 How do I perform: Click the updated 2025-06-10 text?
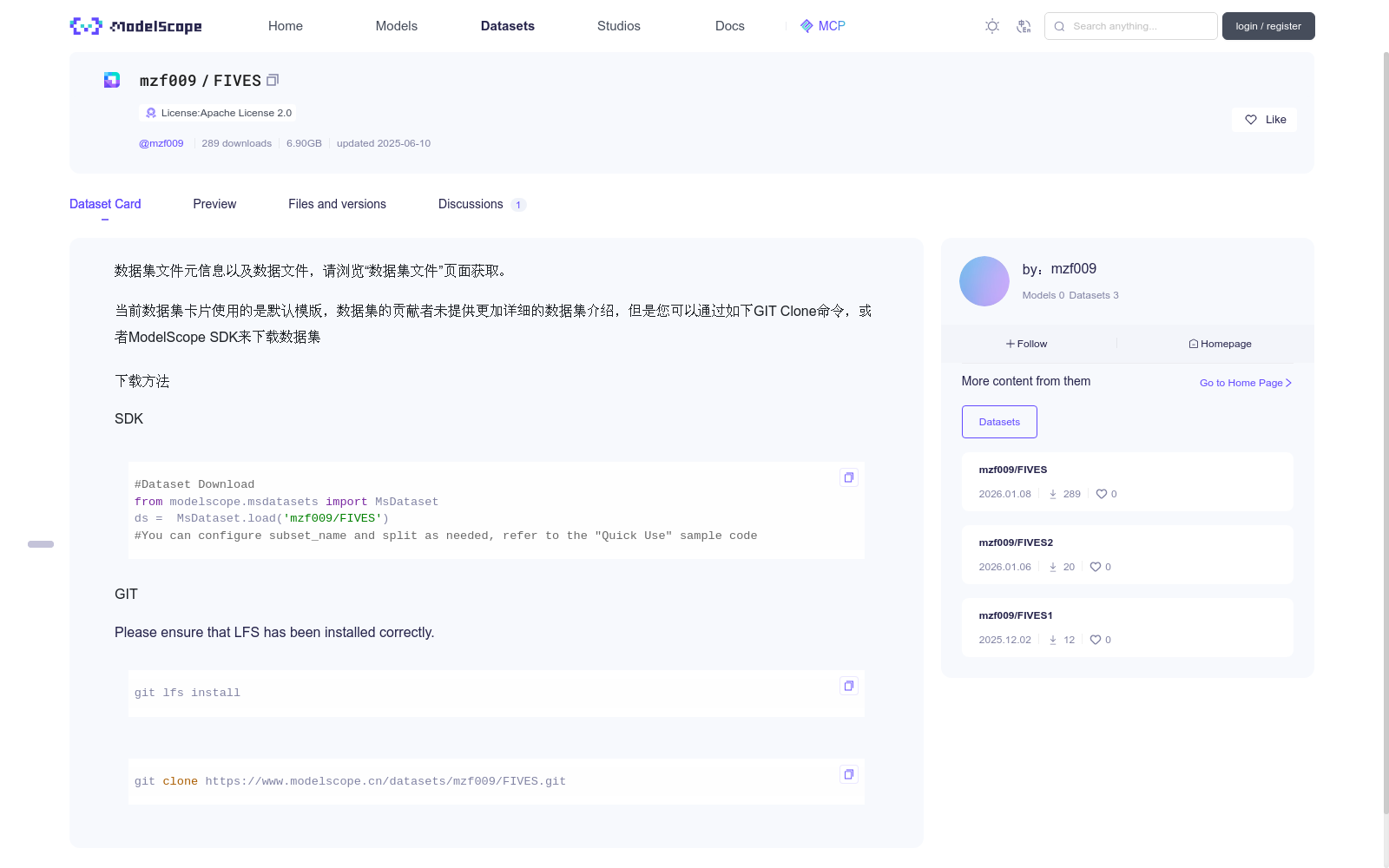click(384, 143)
